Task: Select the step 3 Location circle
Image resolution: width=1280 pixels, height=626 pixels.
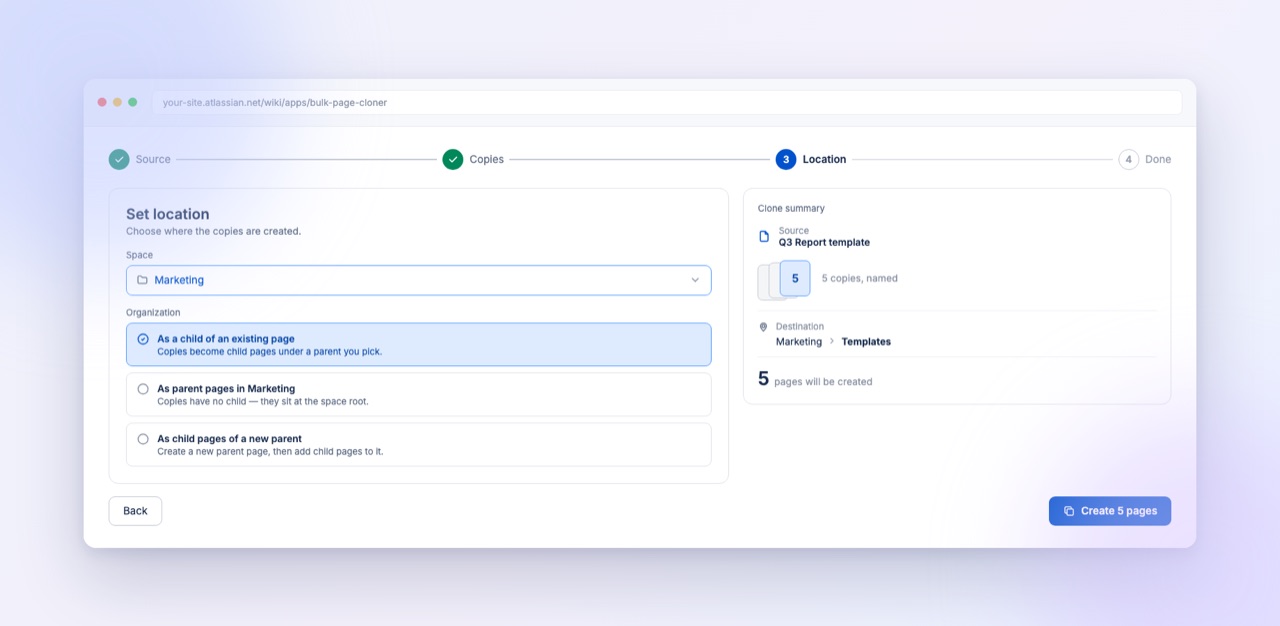Action: [786, 159]
